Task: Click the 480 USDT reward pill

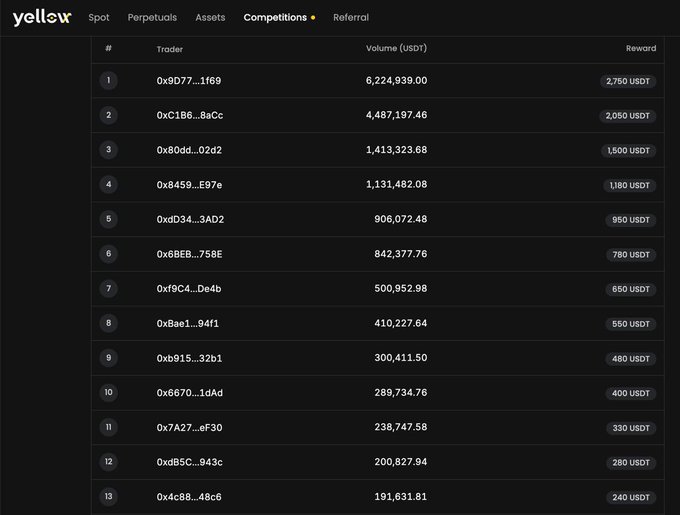Action: (x=631, y=359)
